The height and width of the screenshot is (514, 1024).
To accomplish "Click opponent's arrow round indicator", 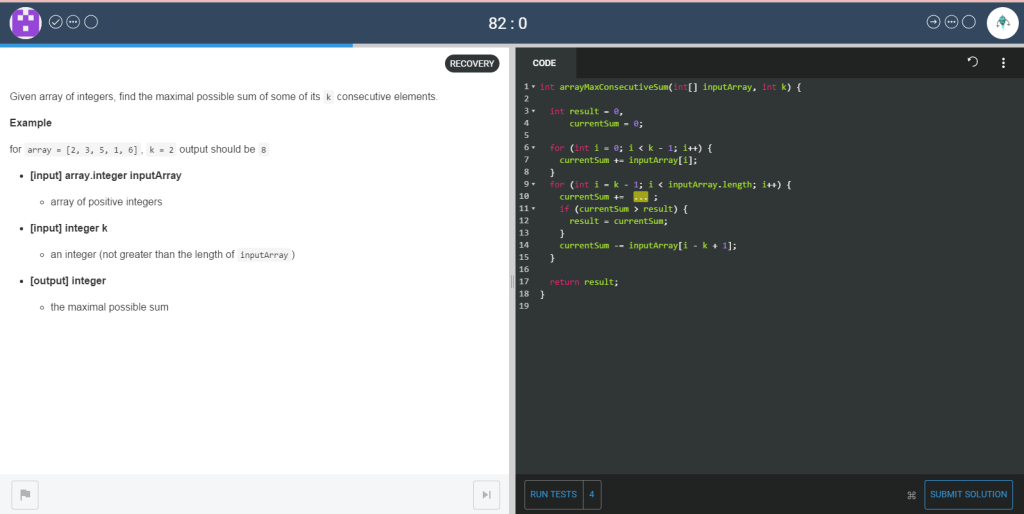I will click(933, 22).
